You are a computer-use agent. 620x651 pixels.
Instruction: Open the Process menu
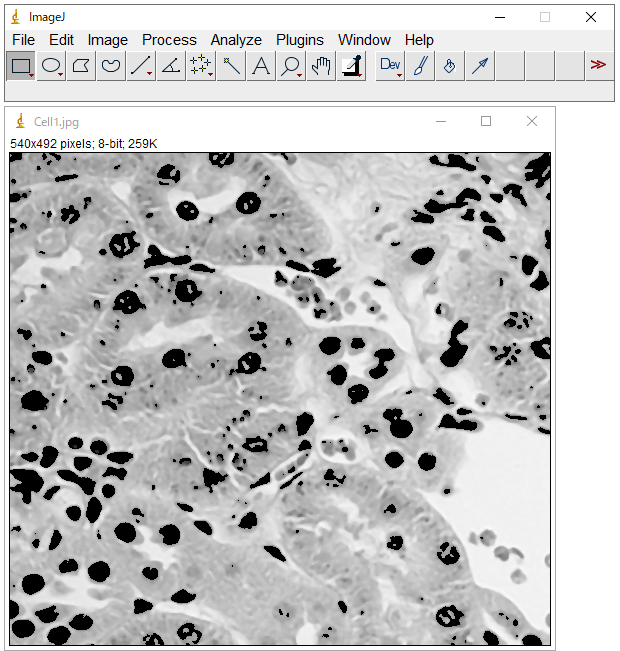click(x=169, y=40)
